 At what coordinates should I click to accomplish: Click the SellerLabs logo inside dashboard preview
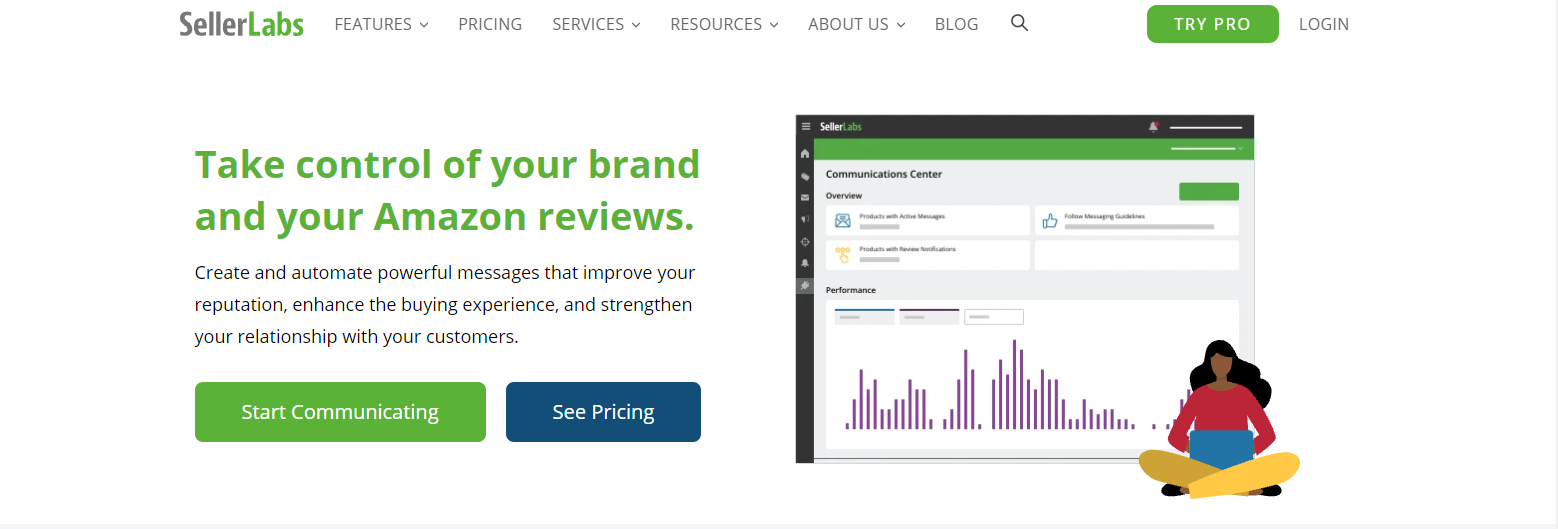[840, 127]
